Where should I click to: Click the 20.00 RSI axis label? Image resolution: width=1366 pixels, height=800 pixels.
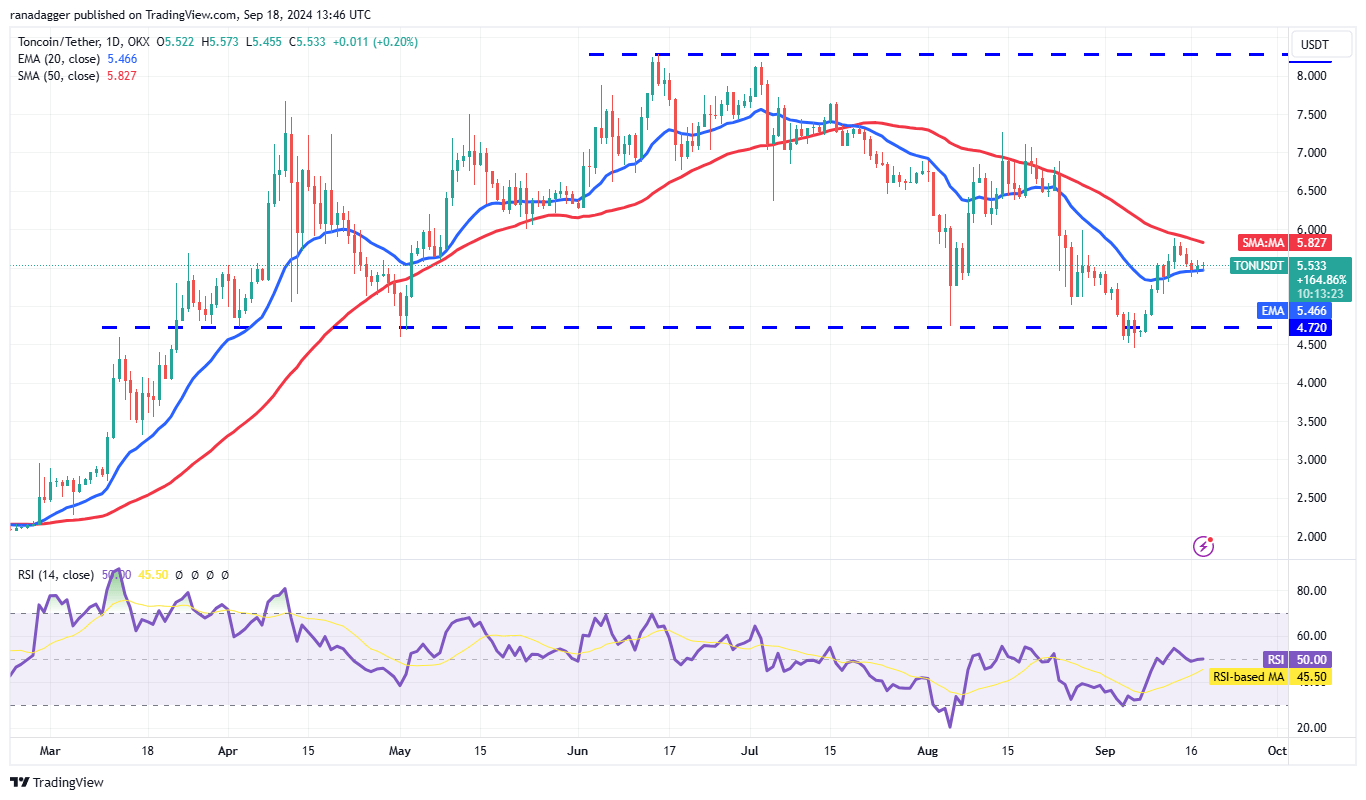[1312, 728]
